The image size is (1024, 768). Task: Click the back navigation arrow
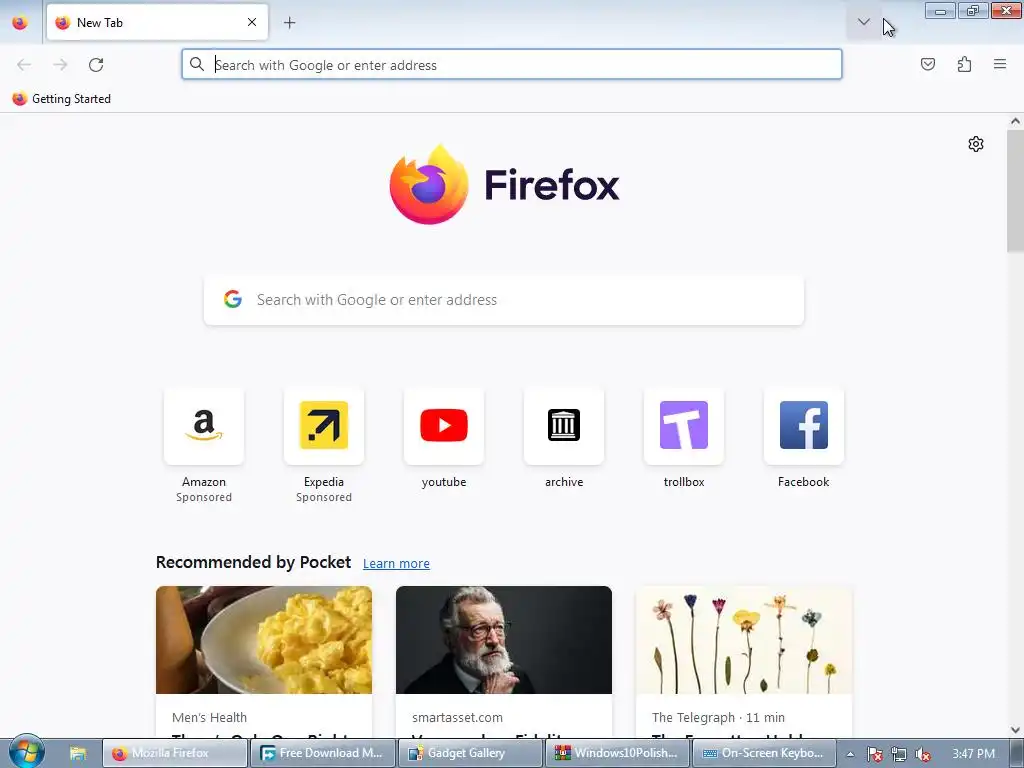(24, 65)
